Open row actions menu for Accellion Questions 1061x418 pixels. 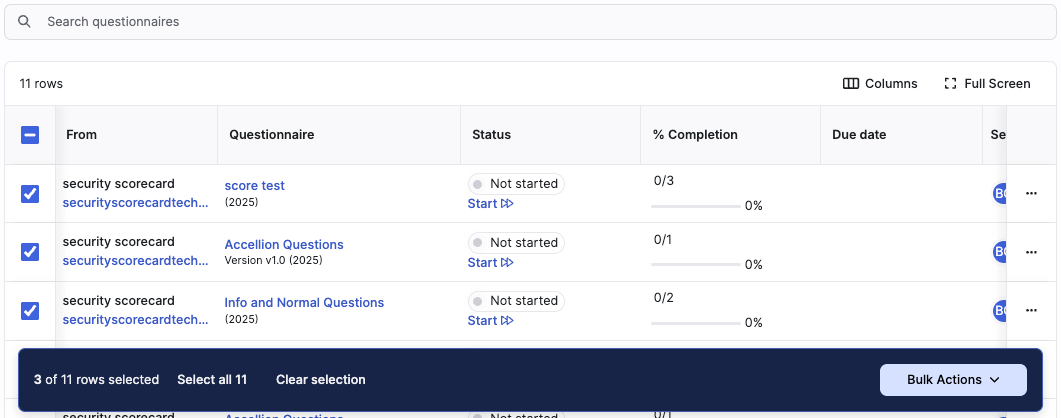(x=1031, y=252)
